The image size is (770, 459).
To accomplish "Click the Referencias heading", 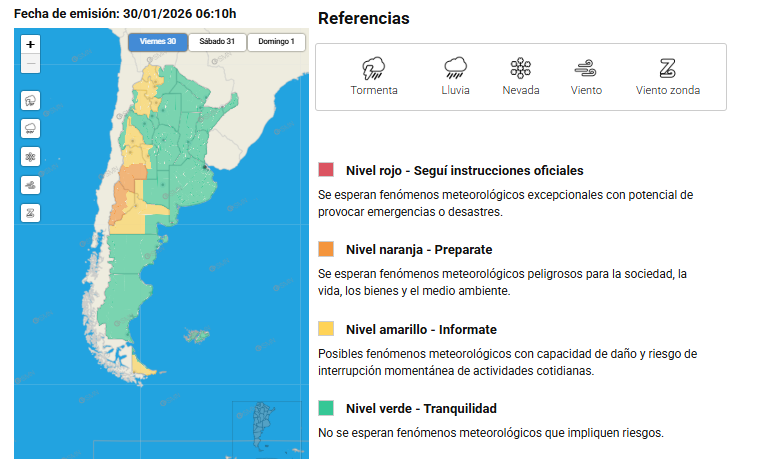I will pyautogui.click(x=363, y=18).
